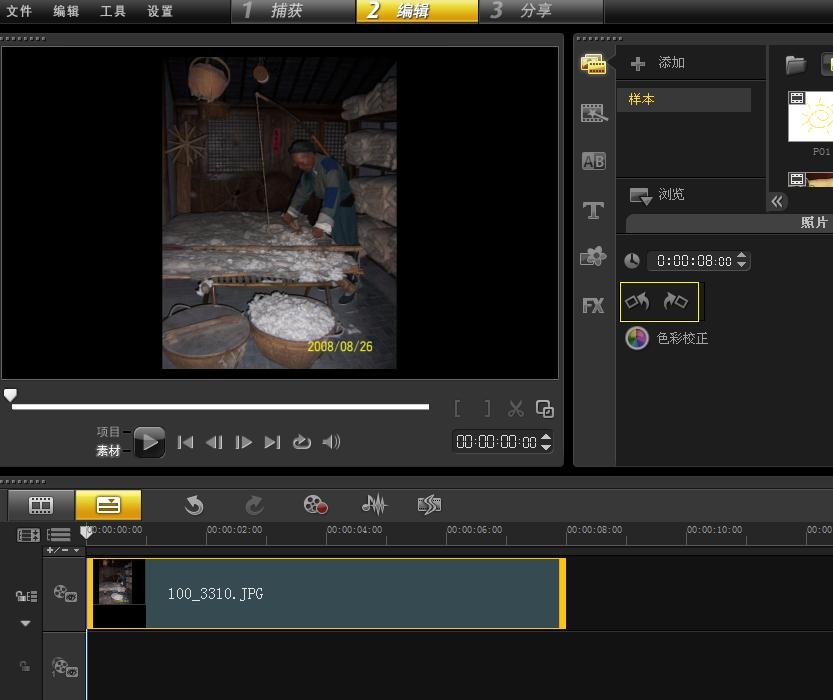
Task: Open the Graphics panel with flower icon
Action: (x=593, y=257)
